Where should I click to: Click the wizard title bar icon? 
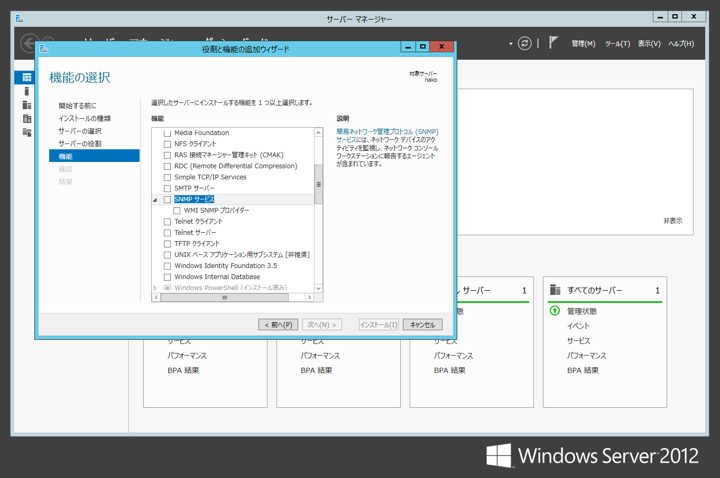click(x=44, y=48)
